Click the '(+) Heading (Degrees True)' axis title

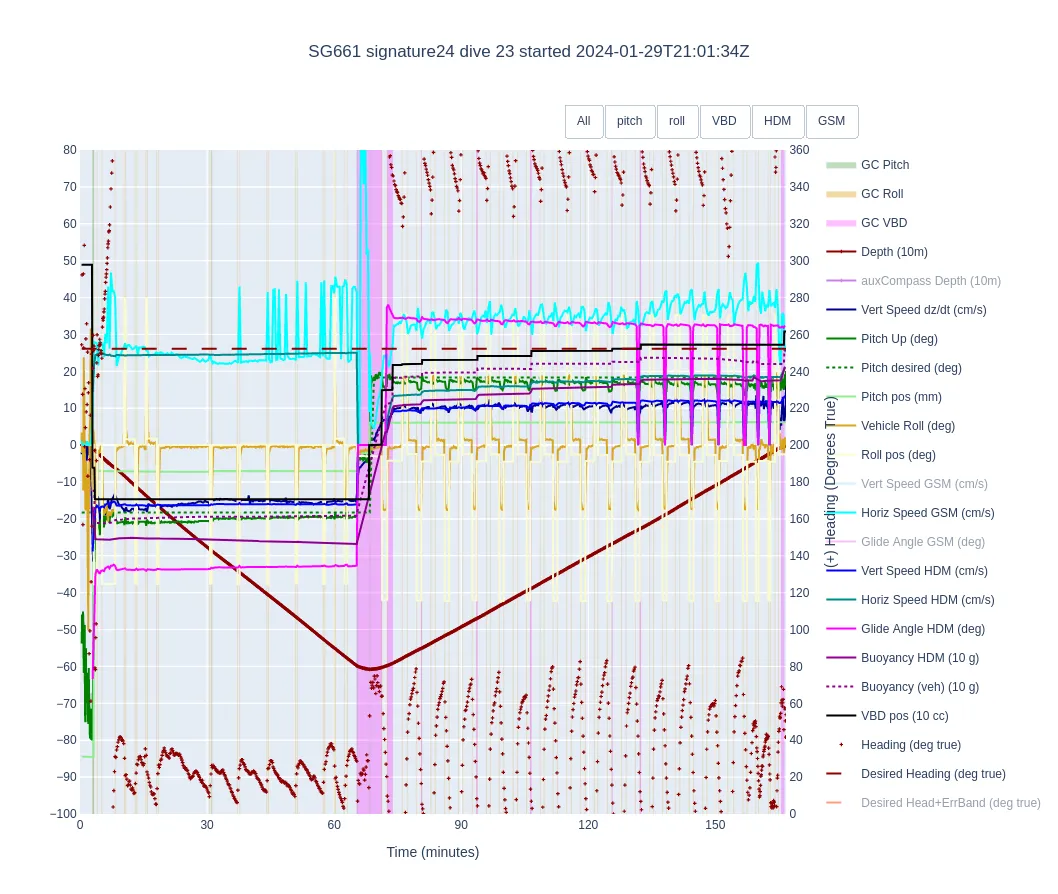pyautogui.click(x=831, y=482)
